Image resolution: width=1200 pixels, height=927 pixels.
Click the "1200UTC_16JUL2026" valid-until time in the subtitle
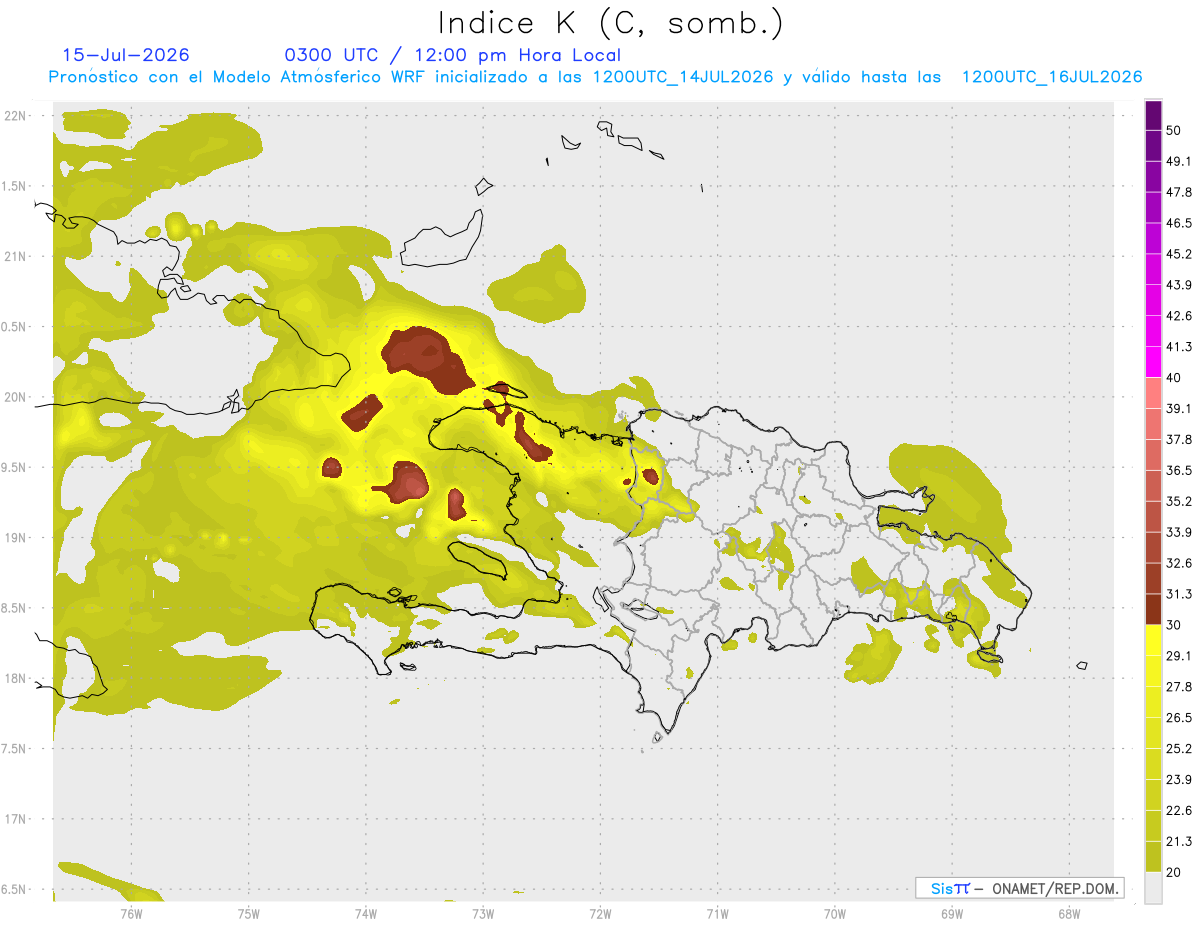point(1052,77)
